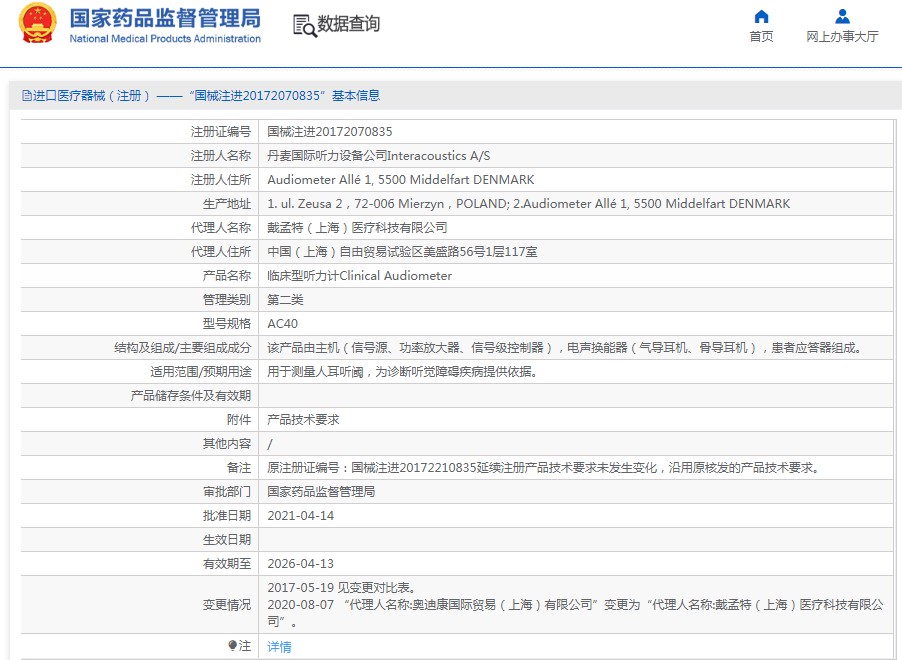Select change entry 2017-05-19 见变更对比表
This screenshot has height=660, width=902.
(x=342, y=587)
